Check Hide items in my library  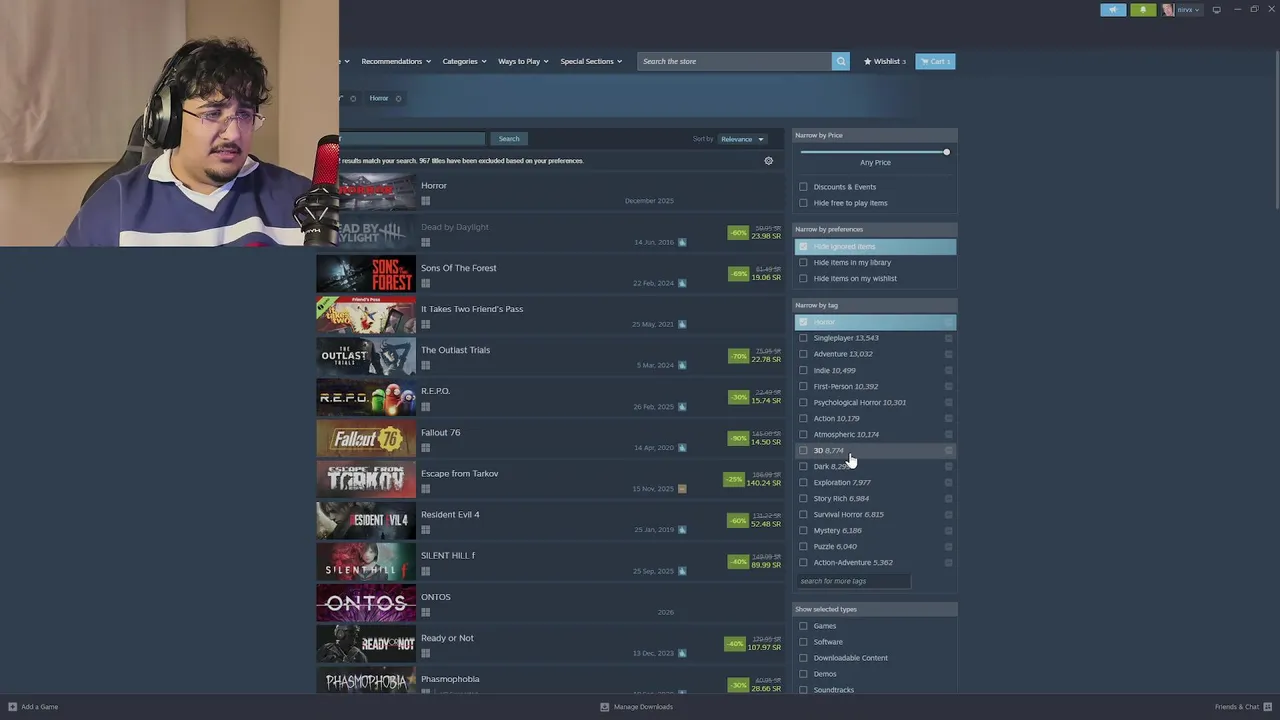(x=803, y=262)
